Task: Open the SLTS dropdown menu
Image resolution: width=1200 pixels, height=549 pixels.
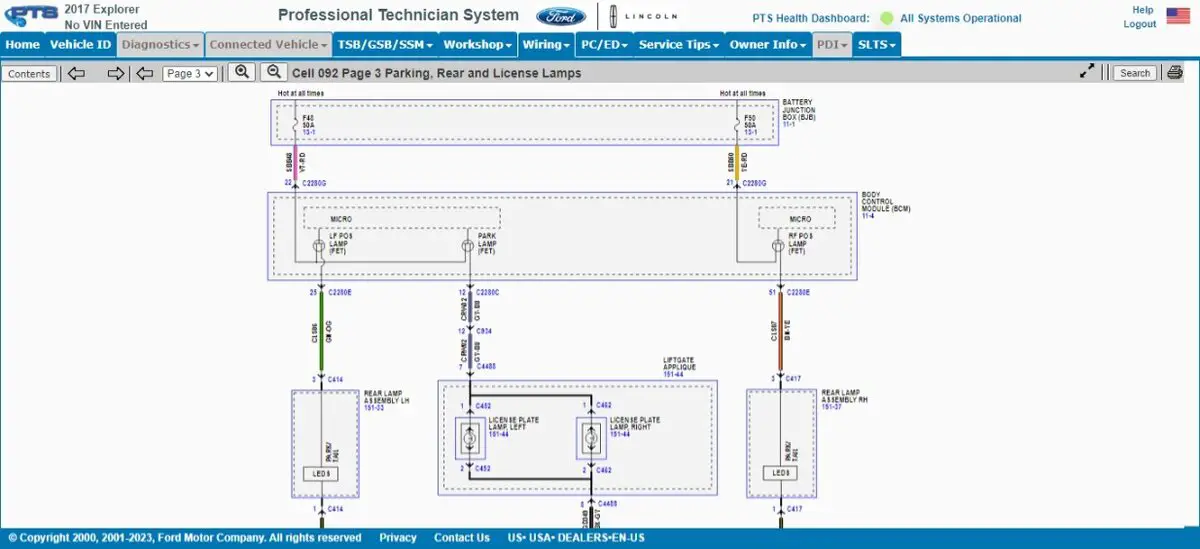Action: 876,44
